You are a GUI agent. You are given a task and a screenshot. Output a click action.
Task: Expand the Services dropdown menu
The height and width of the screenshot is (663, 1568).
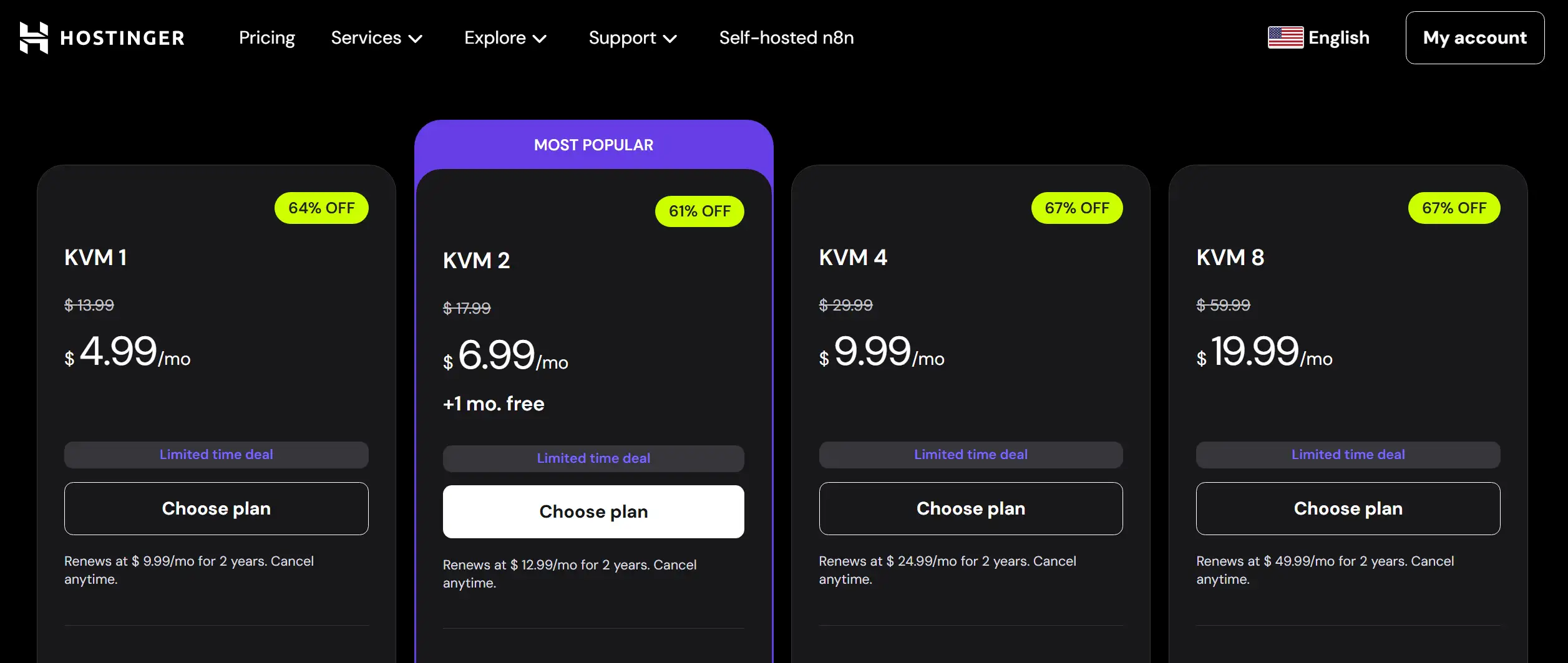(x=376, y=38)
